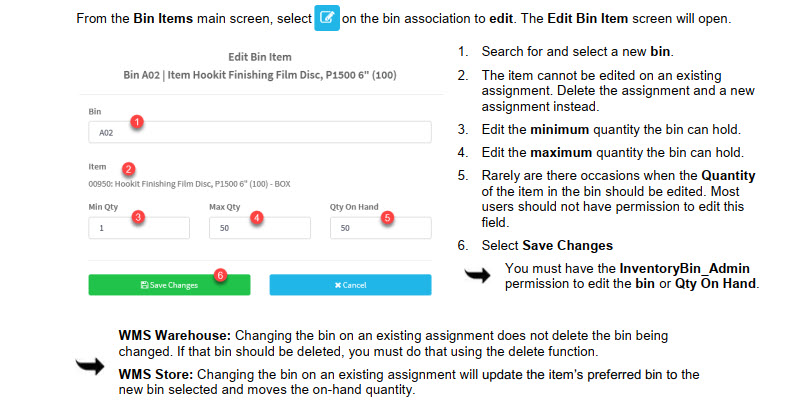Click red callout marker 2 beside Item
This screenshot has width=793, height=407.
[x=129, y=169]
